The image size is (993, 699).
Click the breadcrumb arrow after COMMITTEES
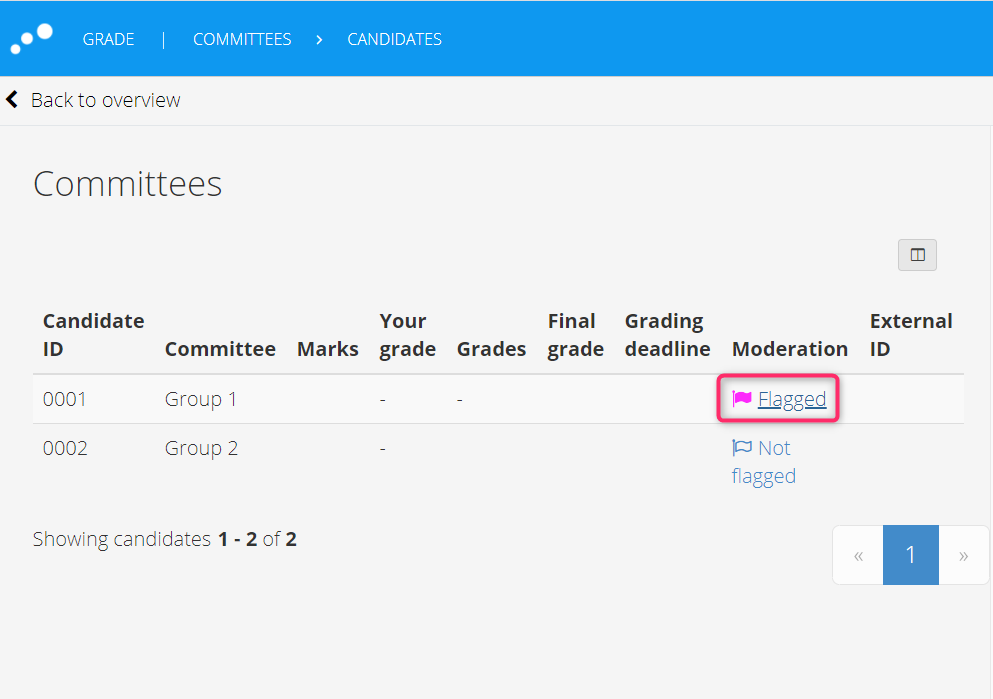click(x=319, y=39)
